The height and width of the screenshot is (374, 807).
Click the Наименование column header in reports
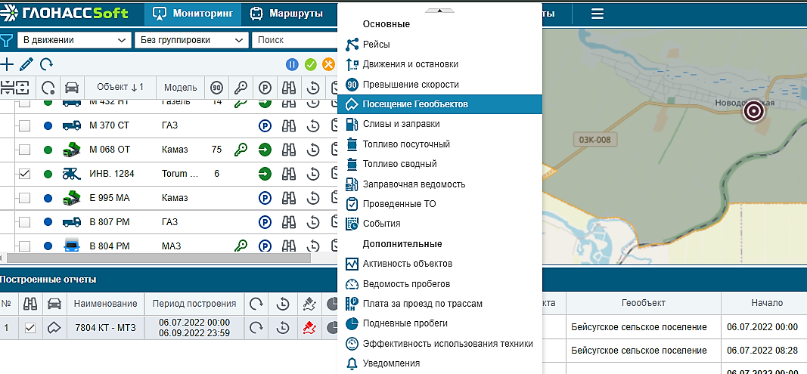click(106, 304)
